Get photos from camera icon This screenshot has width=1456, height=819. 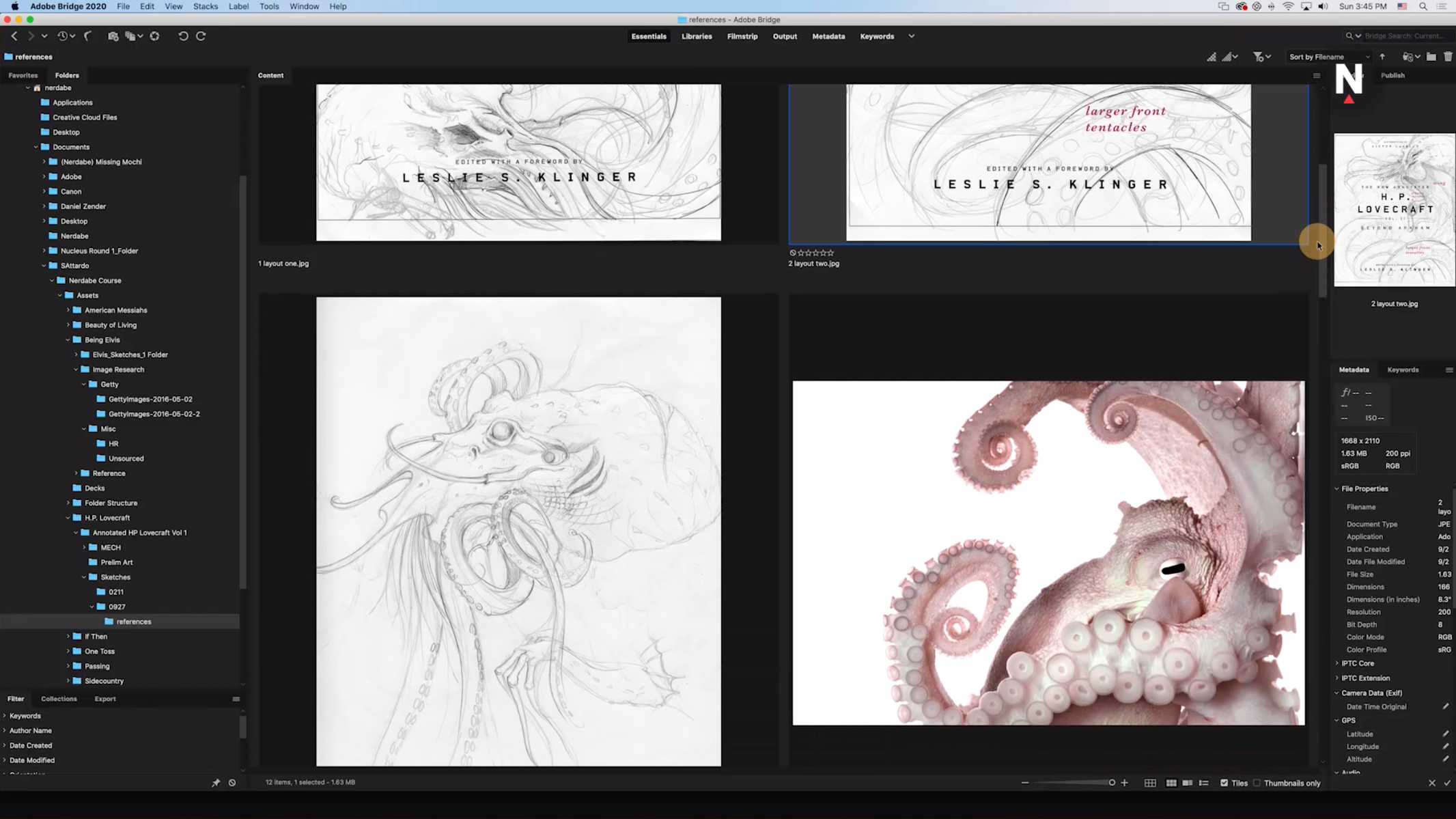coord(113,36)
